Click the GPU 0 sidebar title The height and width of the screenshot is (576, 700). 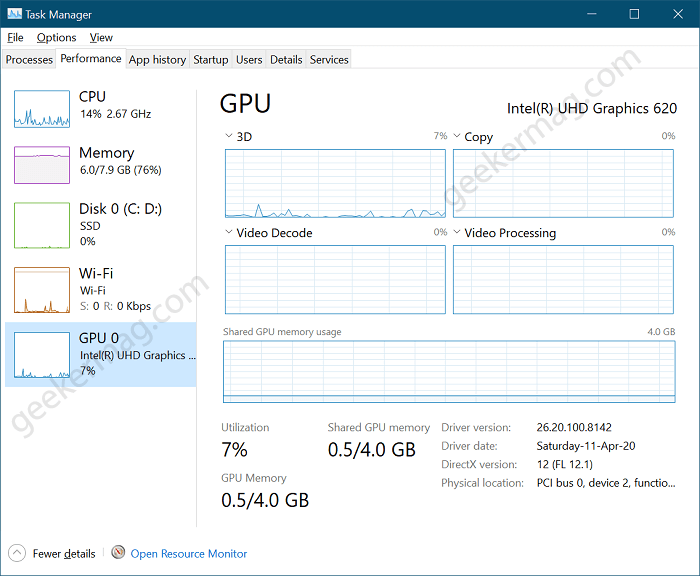99,338
